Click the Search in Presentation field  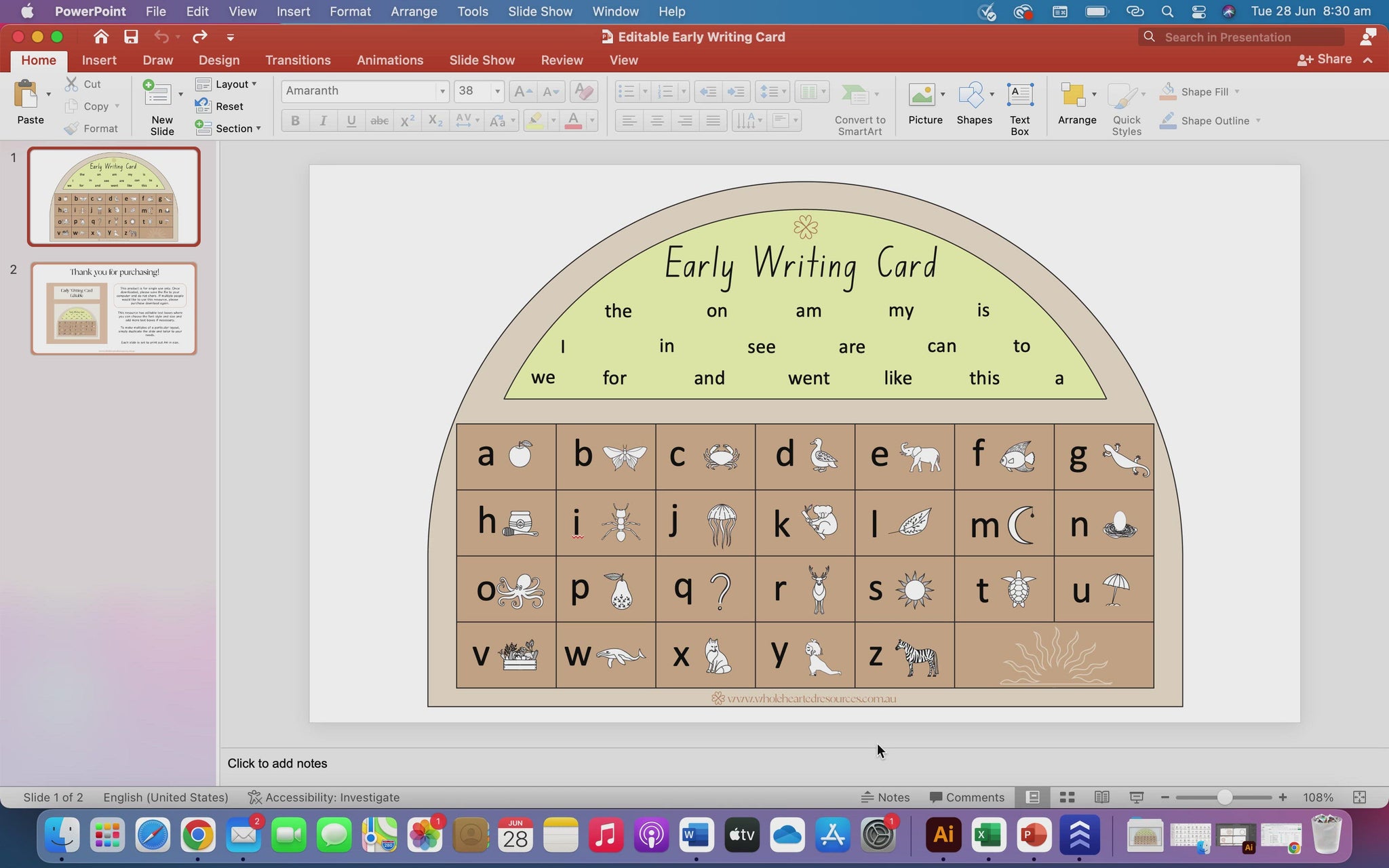click(1241, 37)
